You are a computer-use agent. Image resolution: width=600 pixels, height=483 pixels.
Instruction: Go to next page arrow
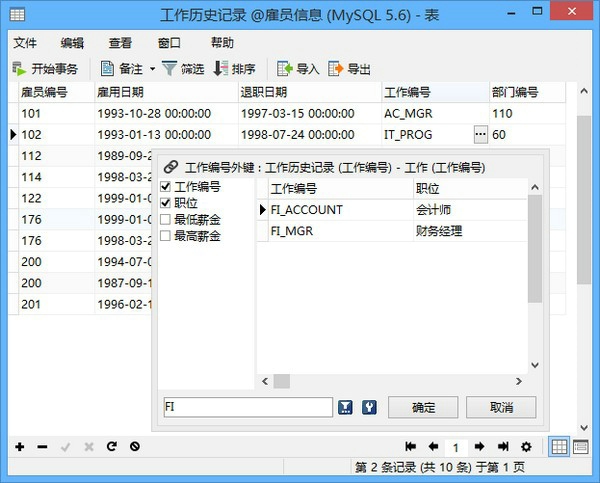tap(479, 446)
